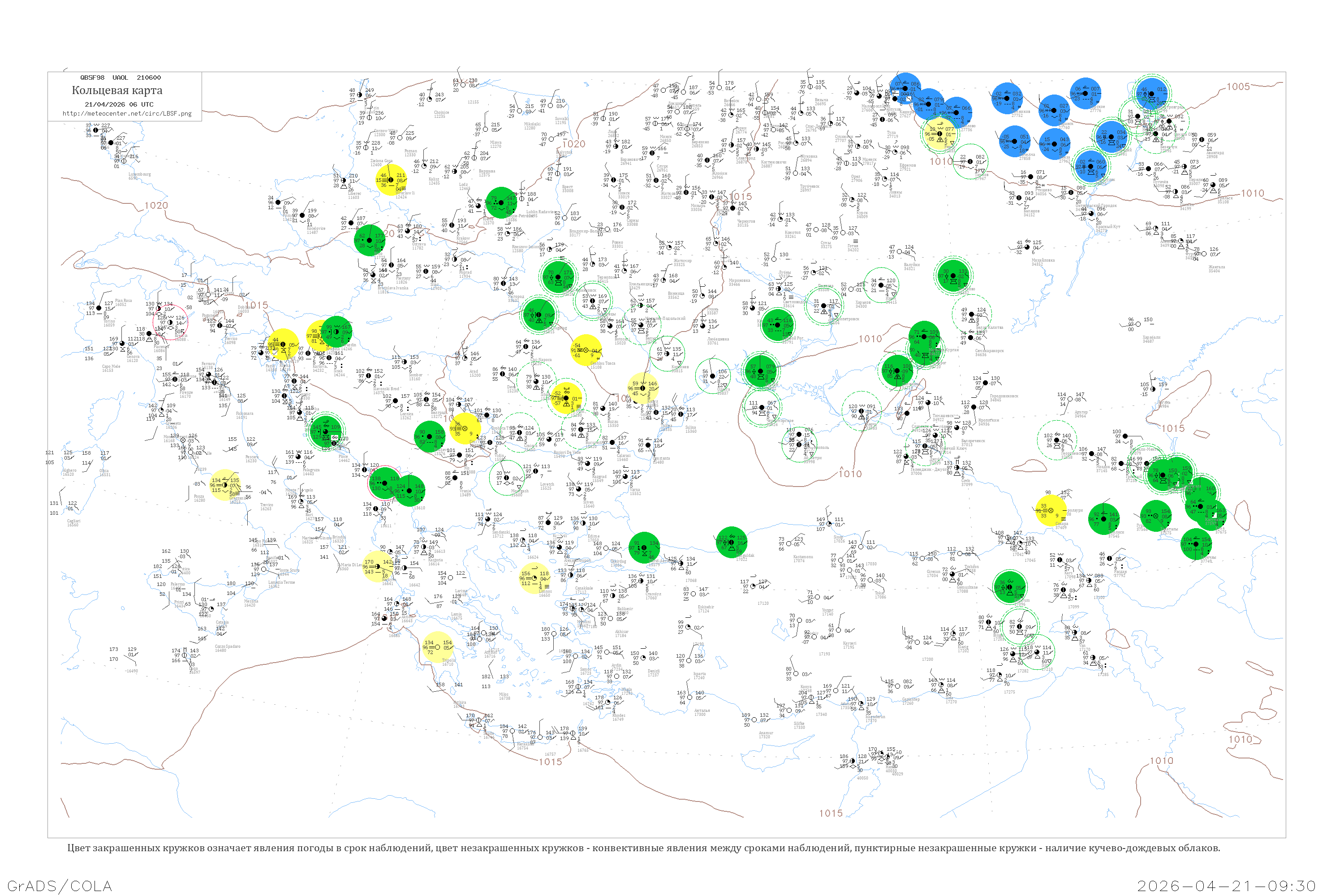Click the blue circle at Пенза station
Viewport: 1344px width, 896px height.
[1055, 143]
